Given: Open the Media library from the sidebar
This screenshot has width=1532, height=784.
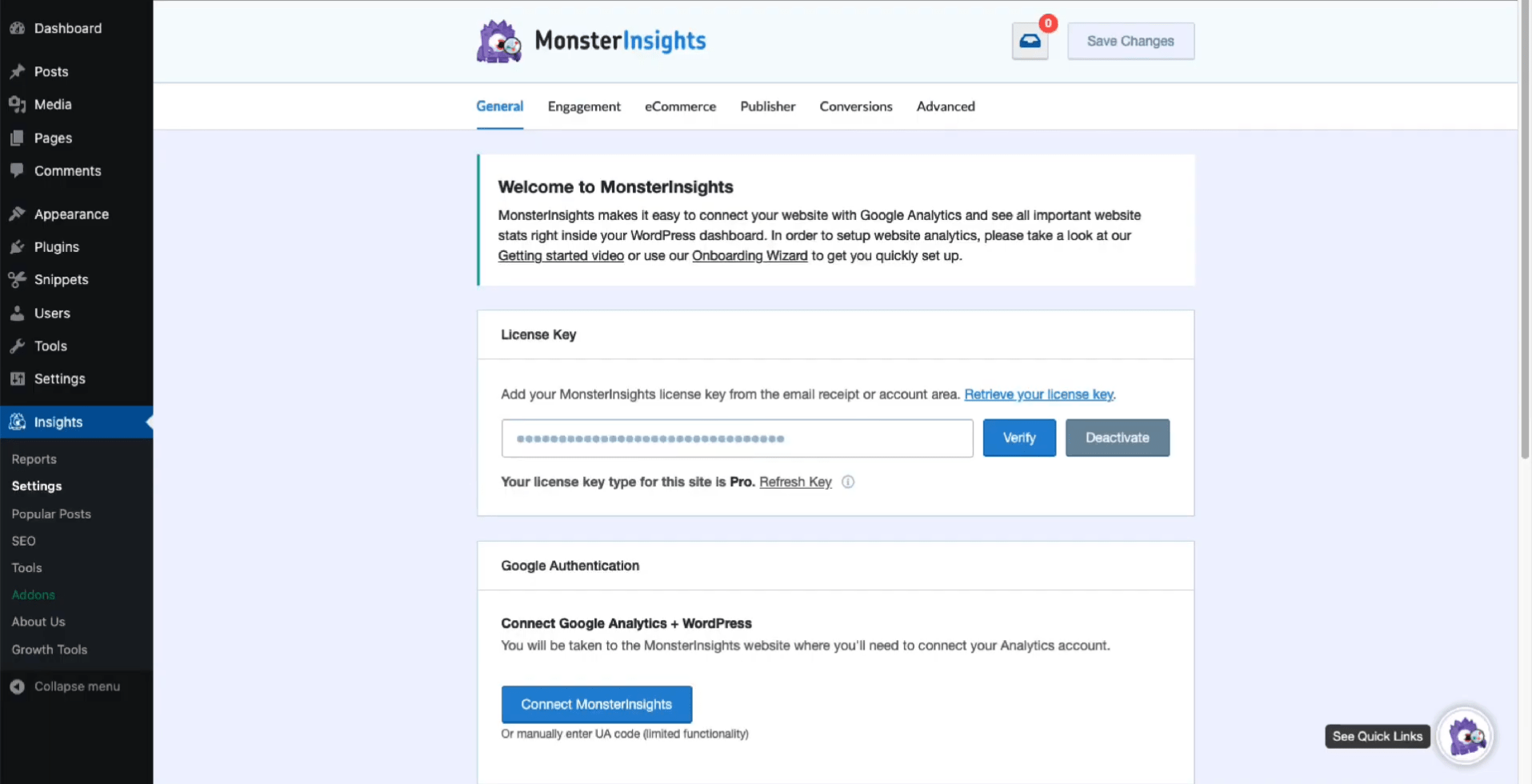Looking at the screenshot, I should coord(17,104).
